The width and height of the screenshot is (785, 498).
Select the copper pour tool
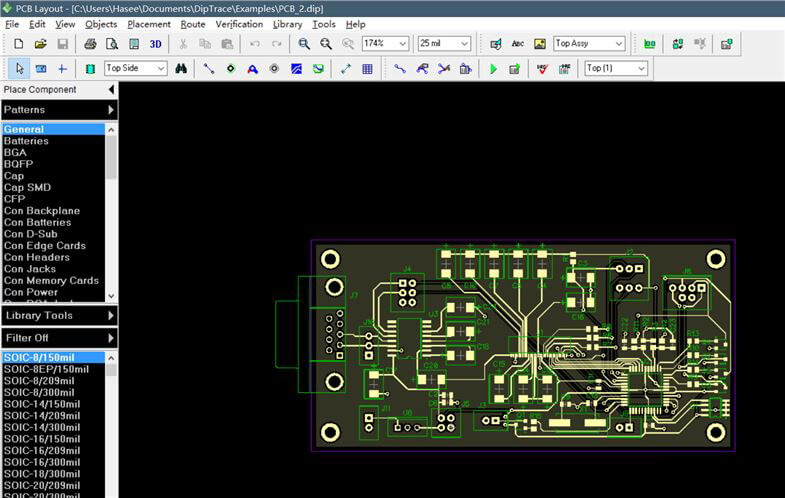(296, 69)
